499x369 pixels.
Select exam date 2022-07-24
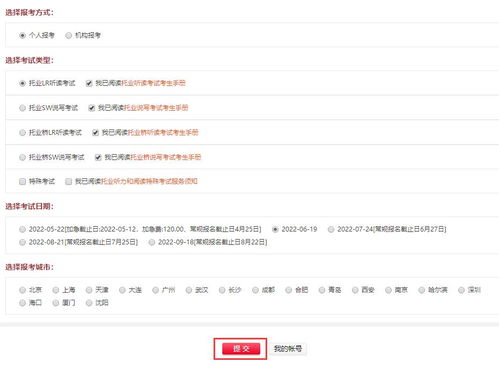(331, 229)
